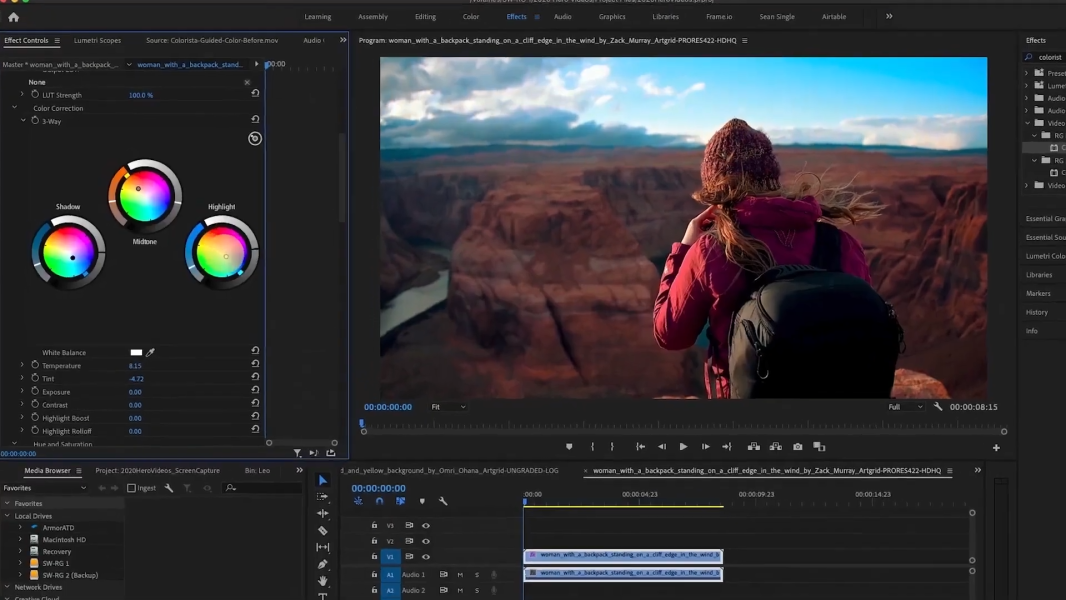Screen dimensions: 1066x600
Task: Toggle lock on V3 track
Action: pos(374,525)
